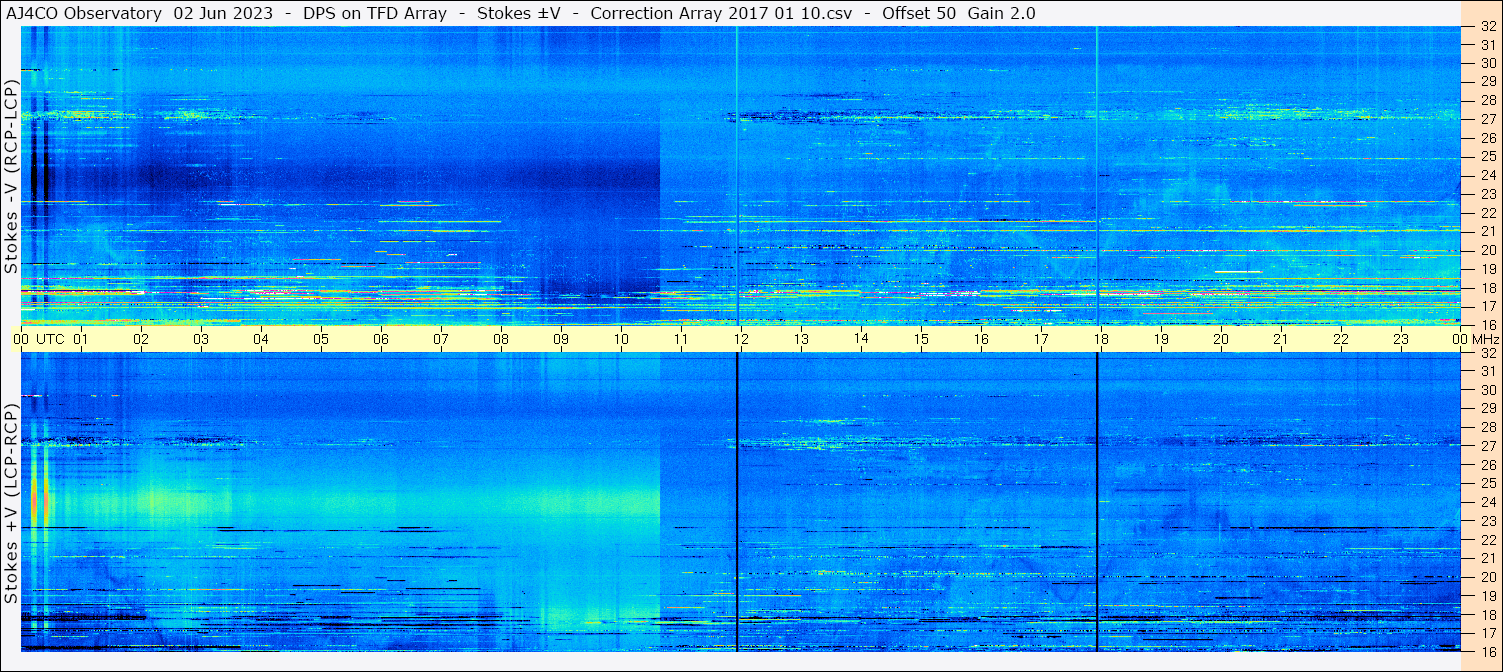Viewport: 1503px width, 672px height.
Task: Click the 'MHz' label on time axis
Action: click(x=1486, y=339)
